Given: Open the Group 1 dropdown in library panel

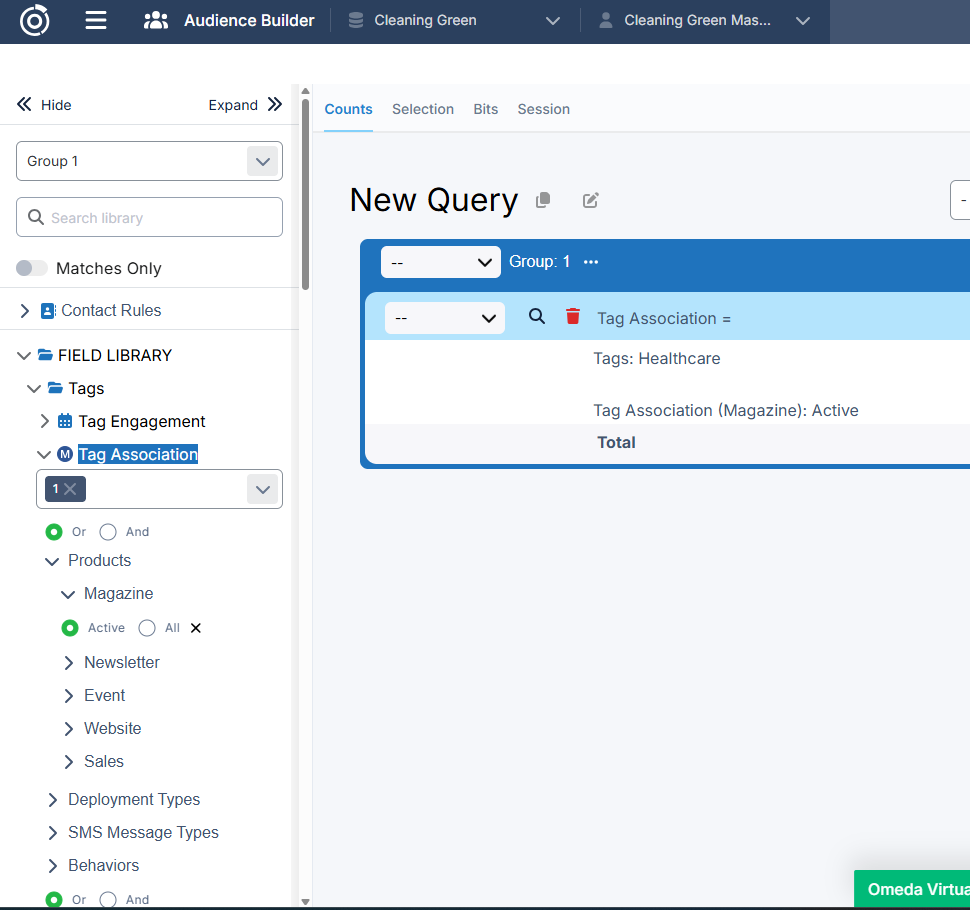Looking at the screenshot, I should 262,161.
